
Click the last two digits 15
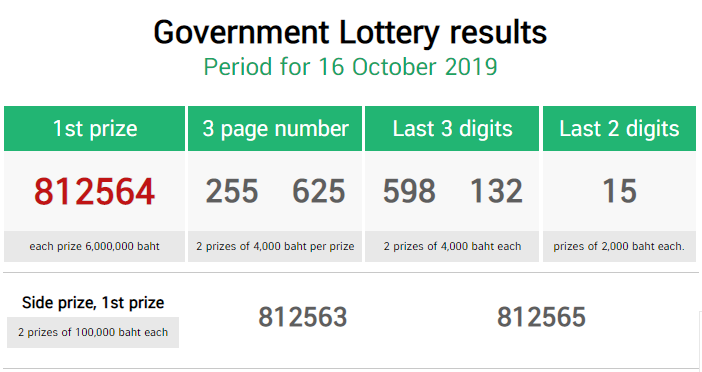tap(620, 191)
